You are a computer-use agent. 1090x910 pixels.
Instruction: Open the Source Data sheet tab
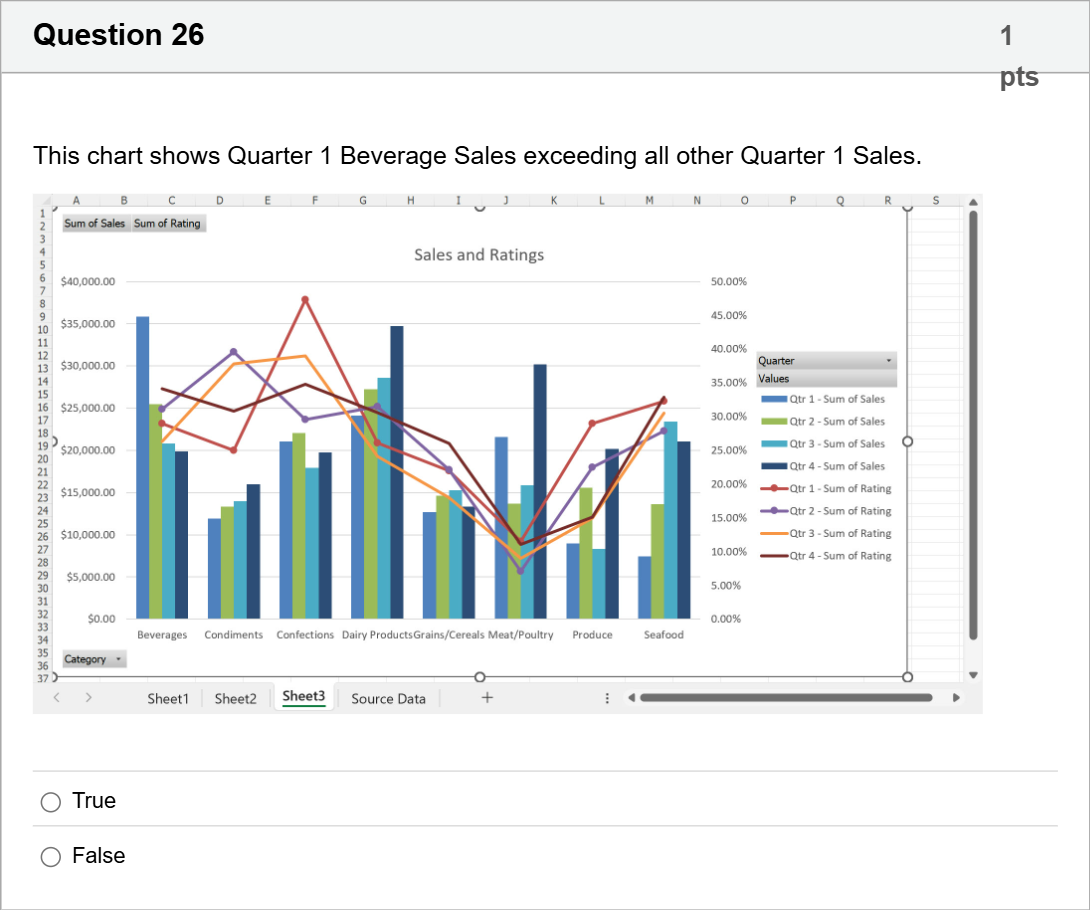click(388, 699)
